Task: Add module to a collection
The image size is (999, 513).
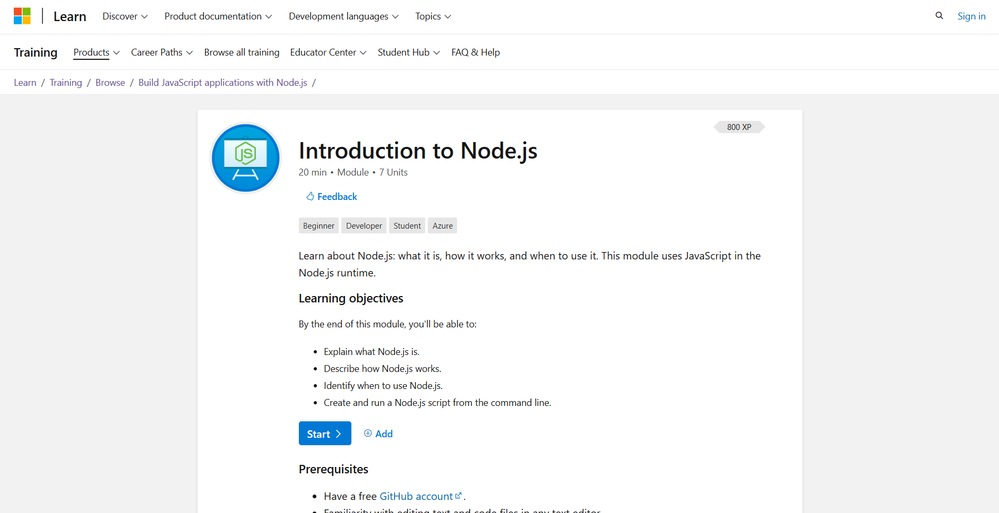Action: (x=378, y=433)
